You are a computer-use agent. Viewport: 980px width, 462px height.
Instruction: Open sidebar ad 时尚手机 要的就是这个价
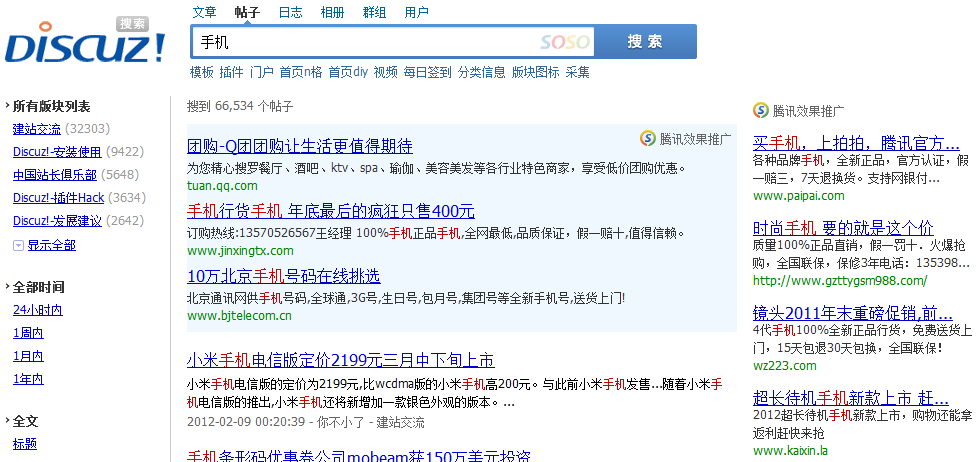[x=843, y=228]
